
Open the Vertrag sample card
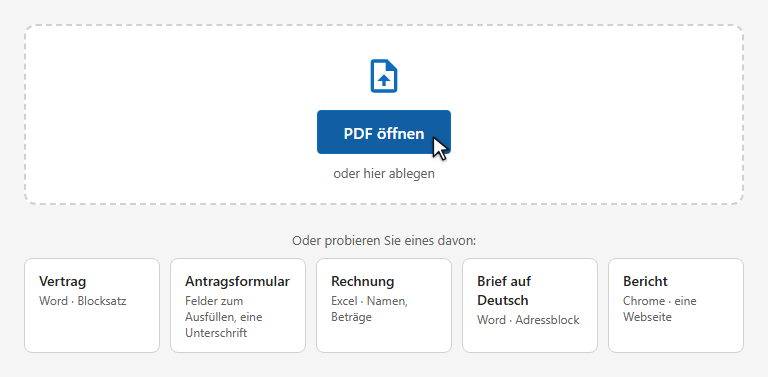(x=92, y=306)
